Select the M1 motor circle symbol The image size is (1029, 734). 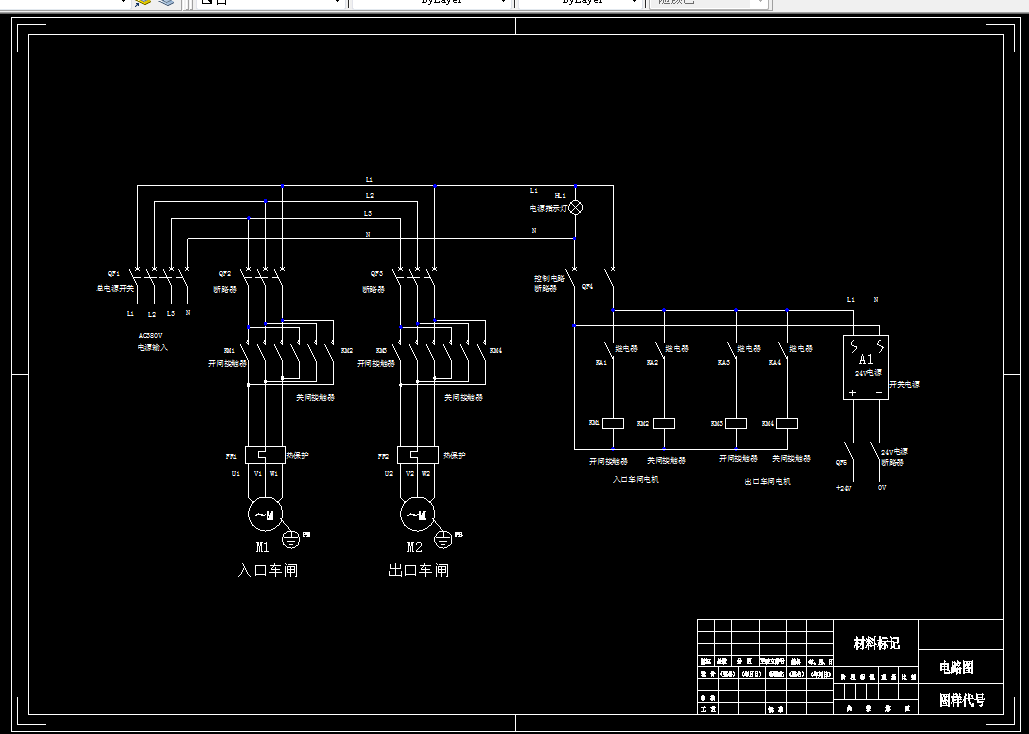(x=265, y=515)
